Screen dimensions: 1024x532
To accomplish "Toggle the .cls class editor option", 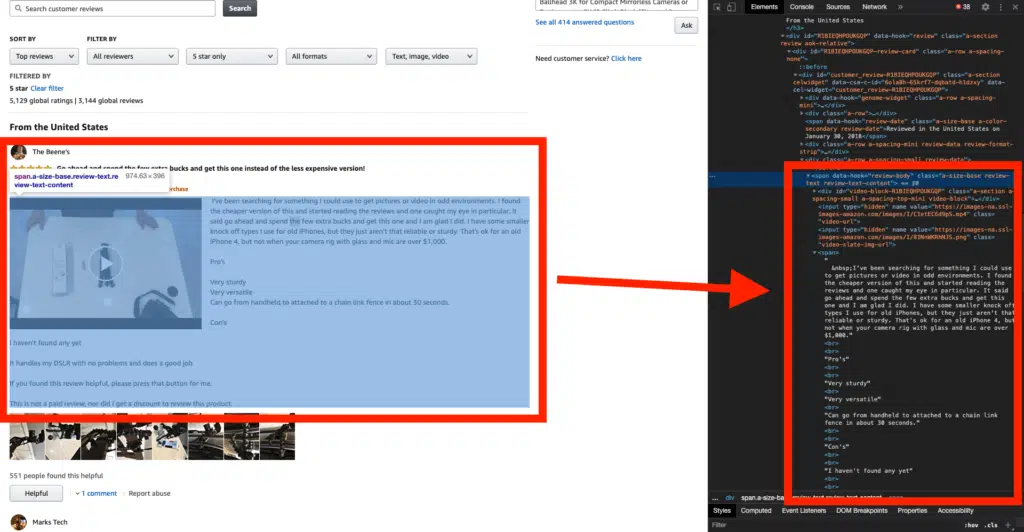I will click(x=991, y=525).
